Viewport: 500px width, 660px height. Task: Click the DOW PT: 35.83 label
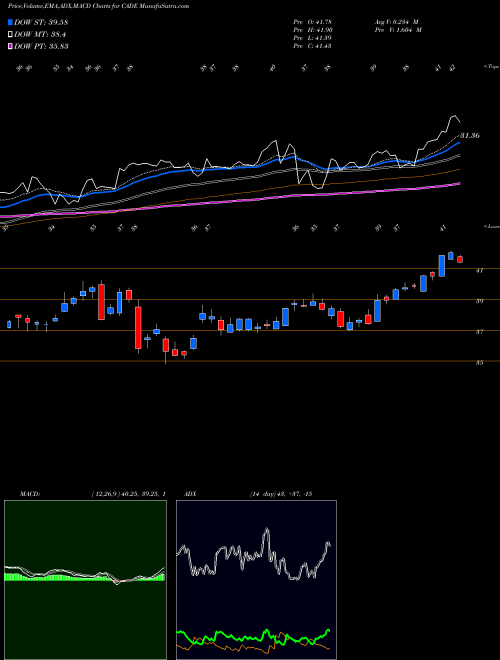[x=41, y=46]
